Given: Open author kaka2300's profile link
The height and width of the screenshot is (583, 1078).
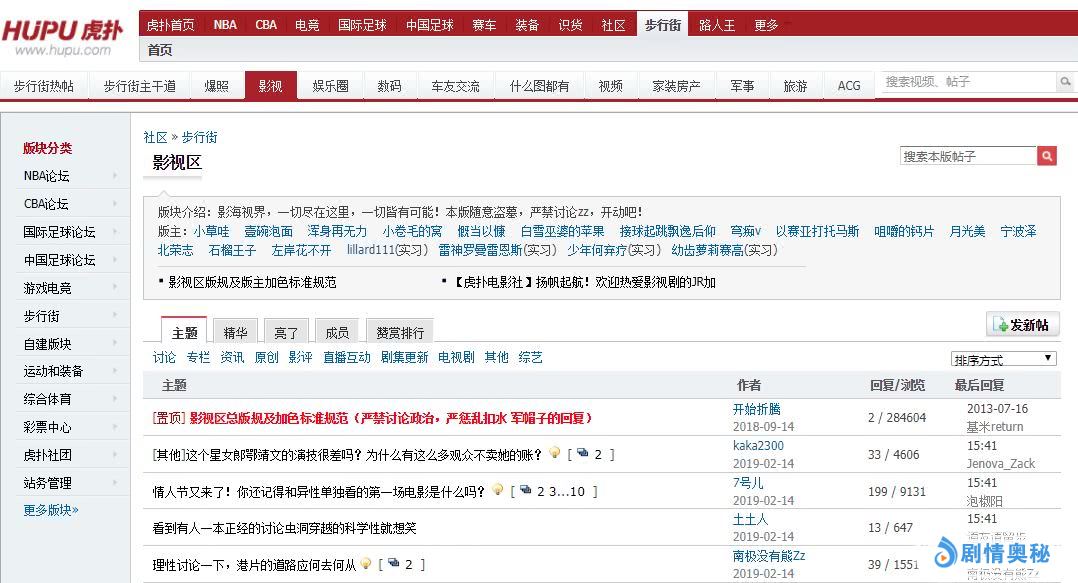Looking at the screenshot, I should 758,446.
